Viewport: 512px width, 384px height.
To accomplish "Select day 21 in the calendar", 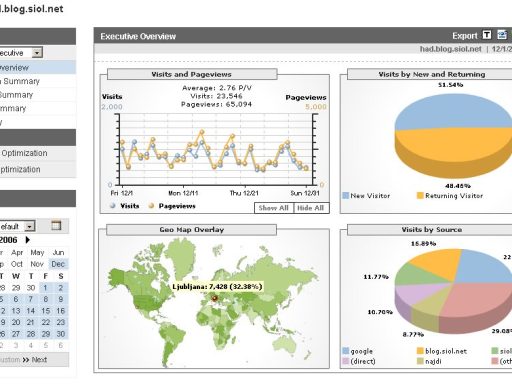I will [30, 322].
